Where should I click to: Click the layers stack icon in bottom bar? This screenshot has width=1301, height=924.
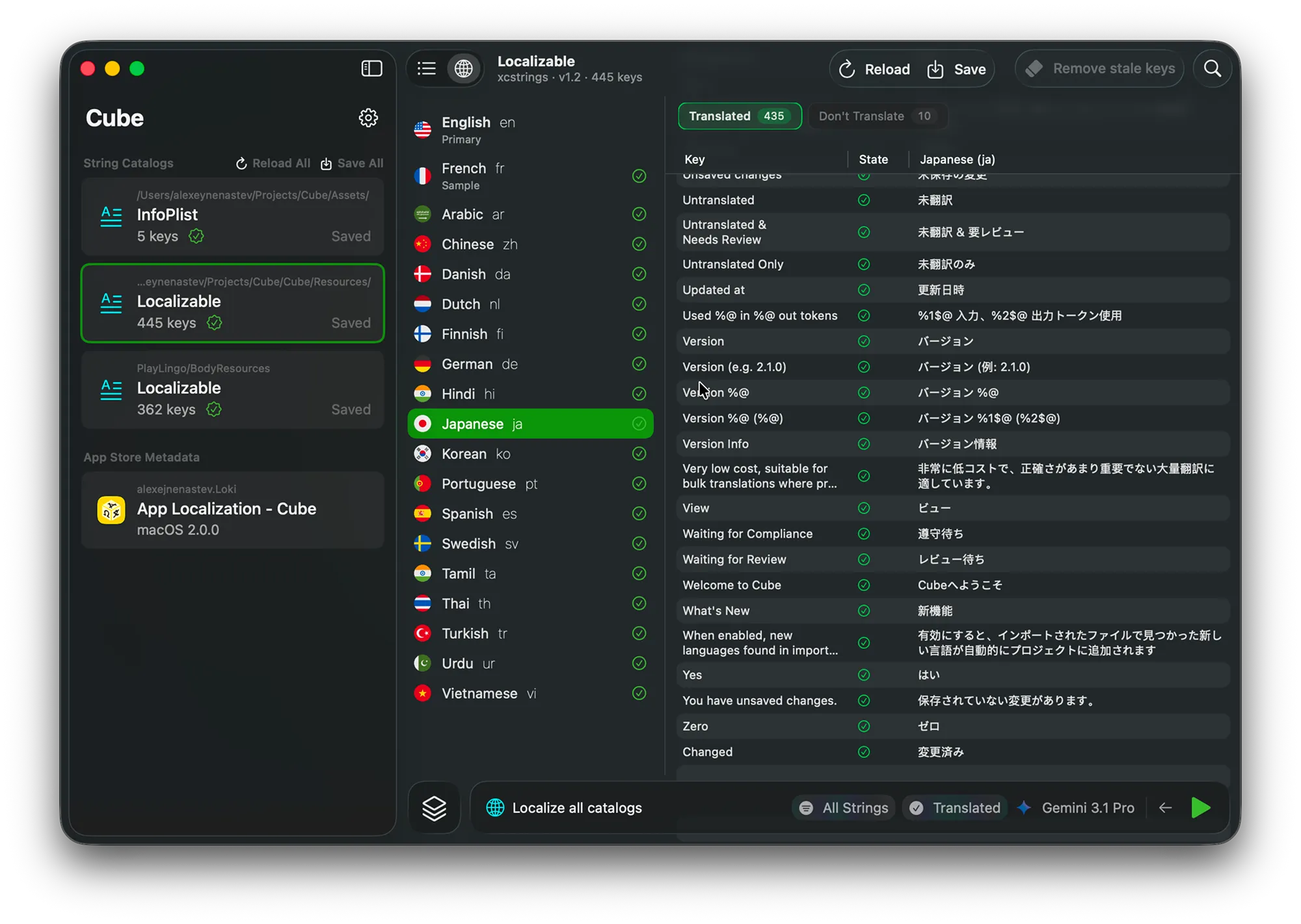[x=435, y=808]
